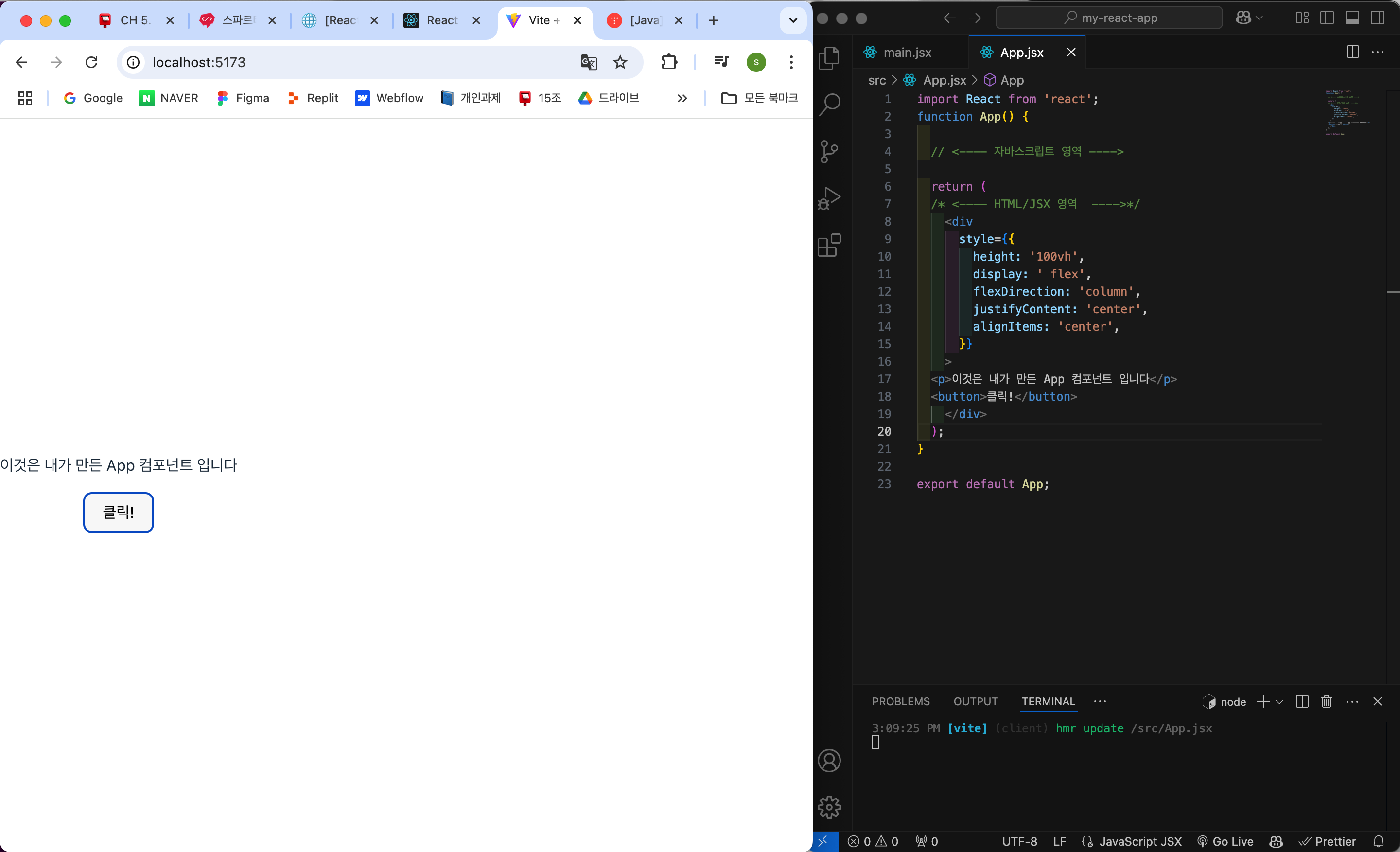The image size is (1400, 852).
Task: Open Chrome tab search dropdown
Action: [x=793, y=20]
